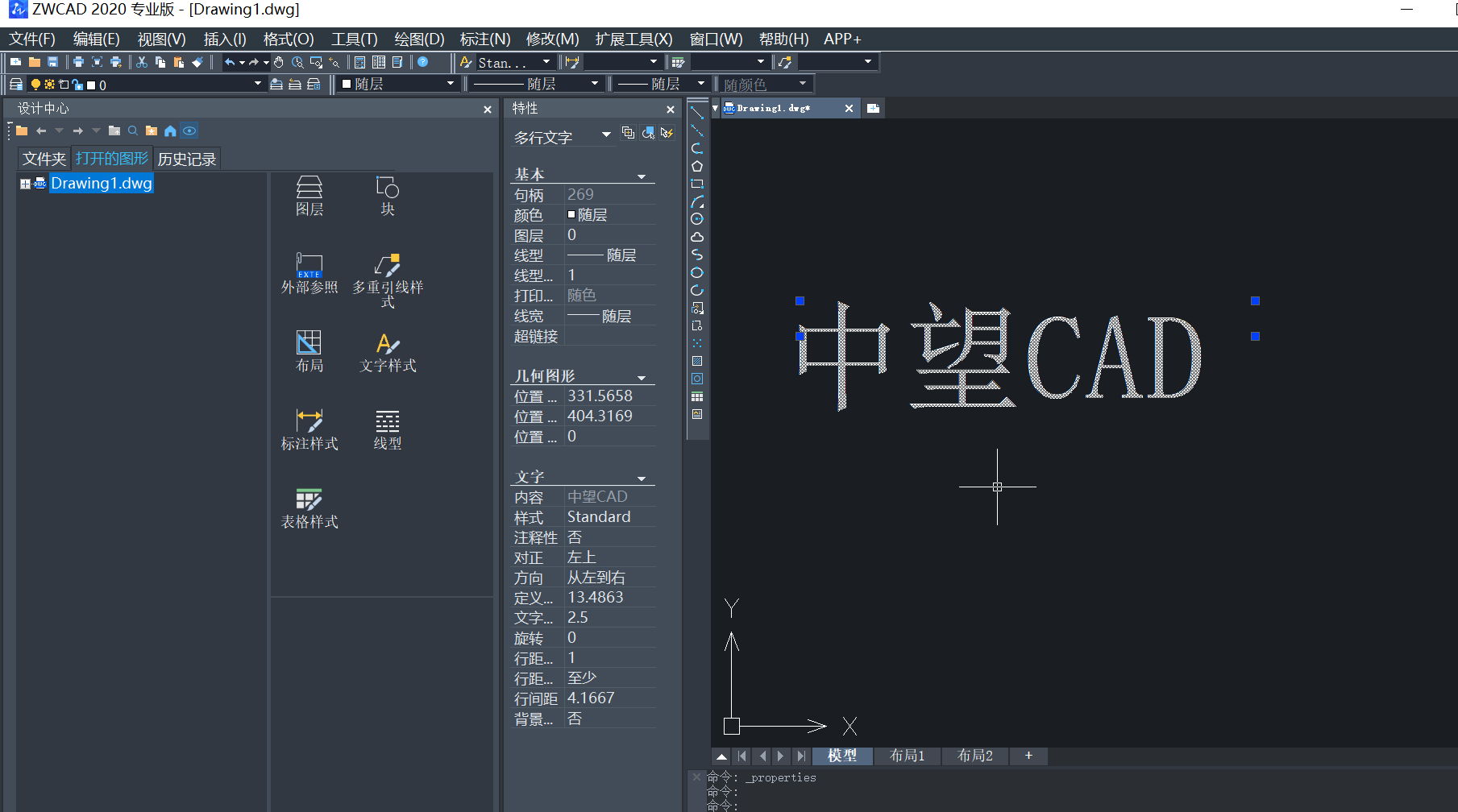Toggle the preview eye in Design Center

coord(189,130)
